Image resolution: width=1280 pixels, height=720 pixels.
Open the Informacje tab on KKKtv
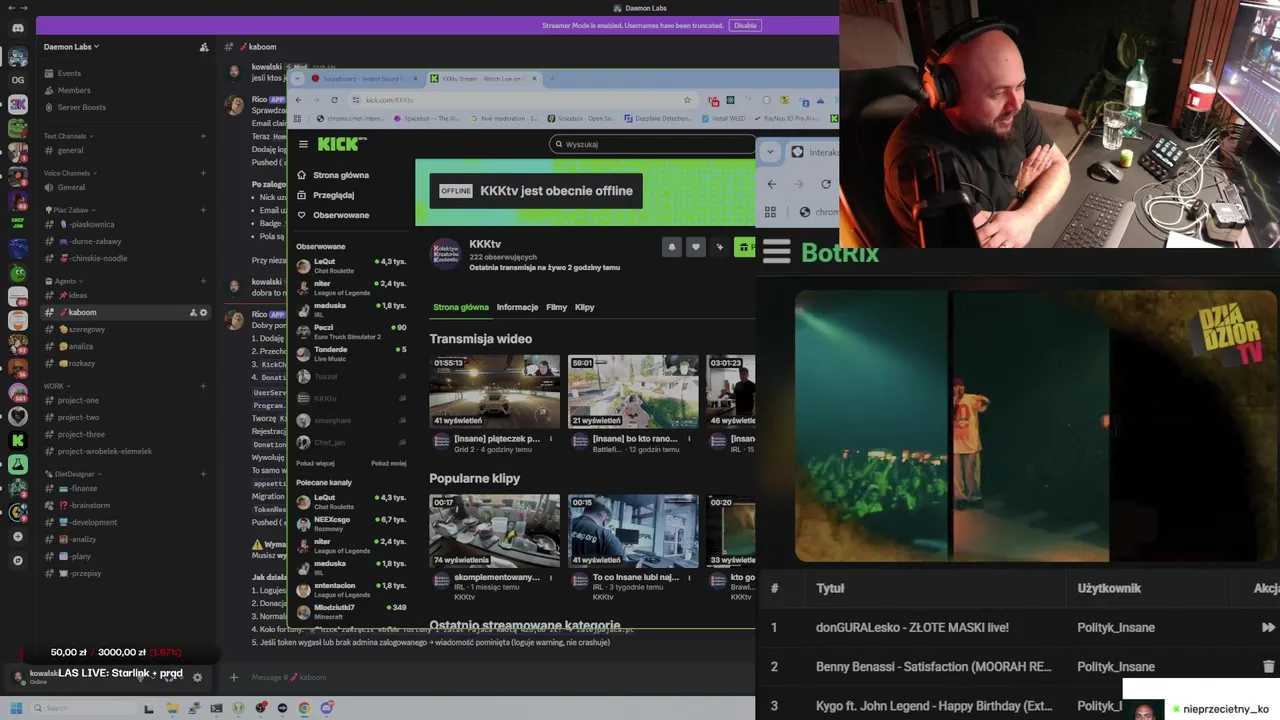coord(517,307)
